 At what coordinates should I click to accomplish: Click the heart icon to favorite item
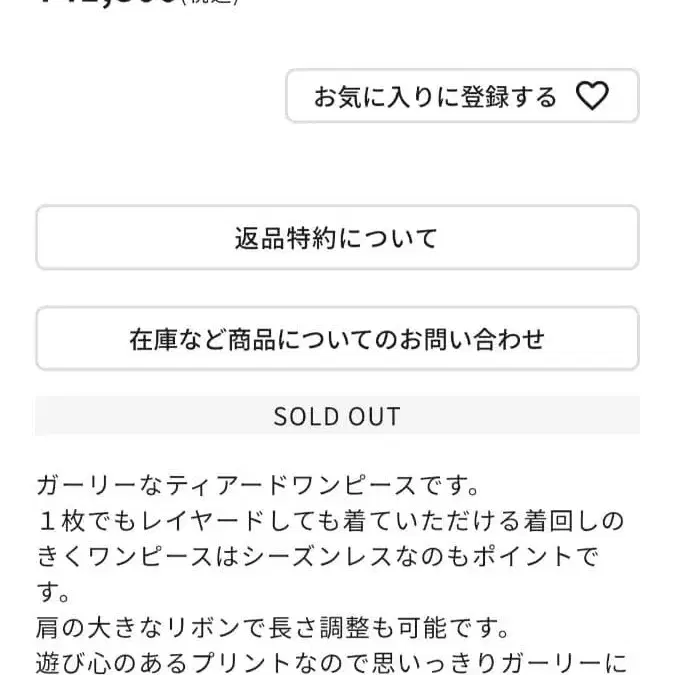(x=592, y=96)
